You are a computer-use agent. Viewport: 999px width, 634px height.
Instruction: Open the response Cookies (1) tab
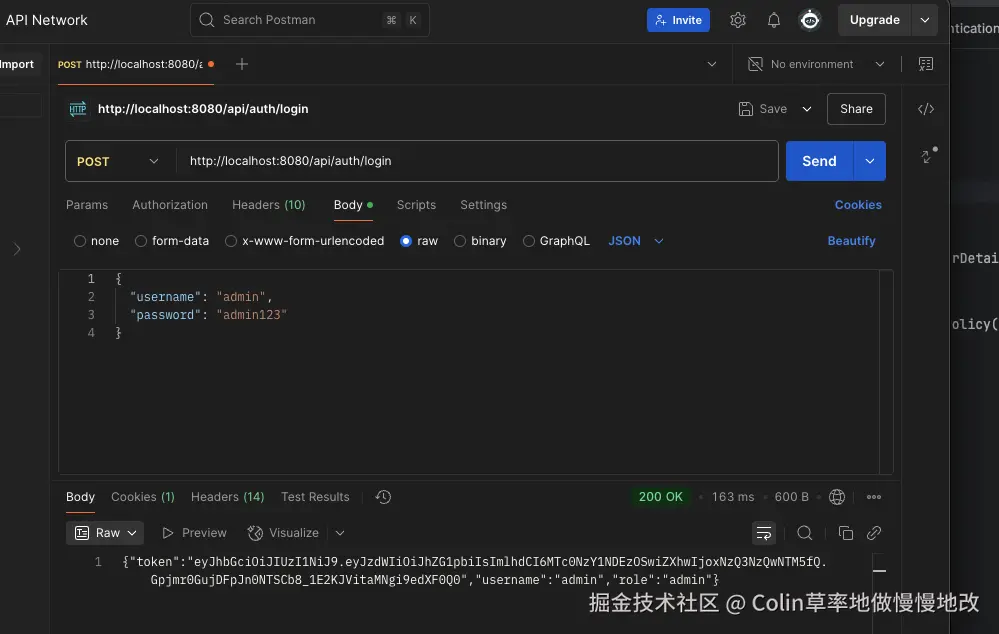143,497
